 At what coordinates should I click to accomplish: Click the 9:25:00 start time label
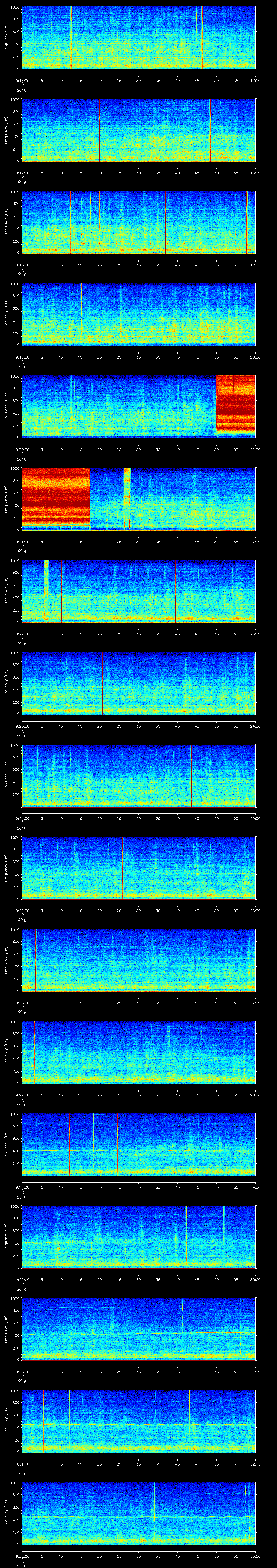(x=22, y=910)
